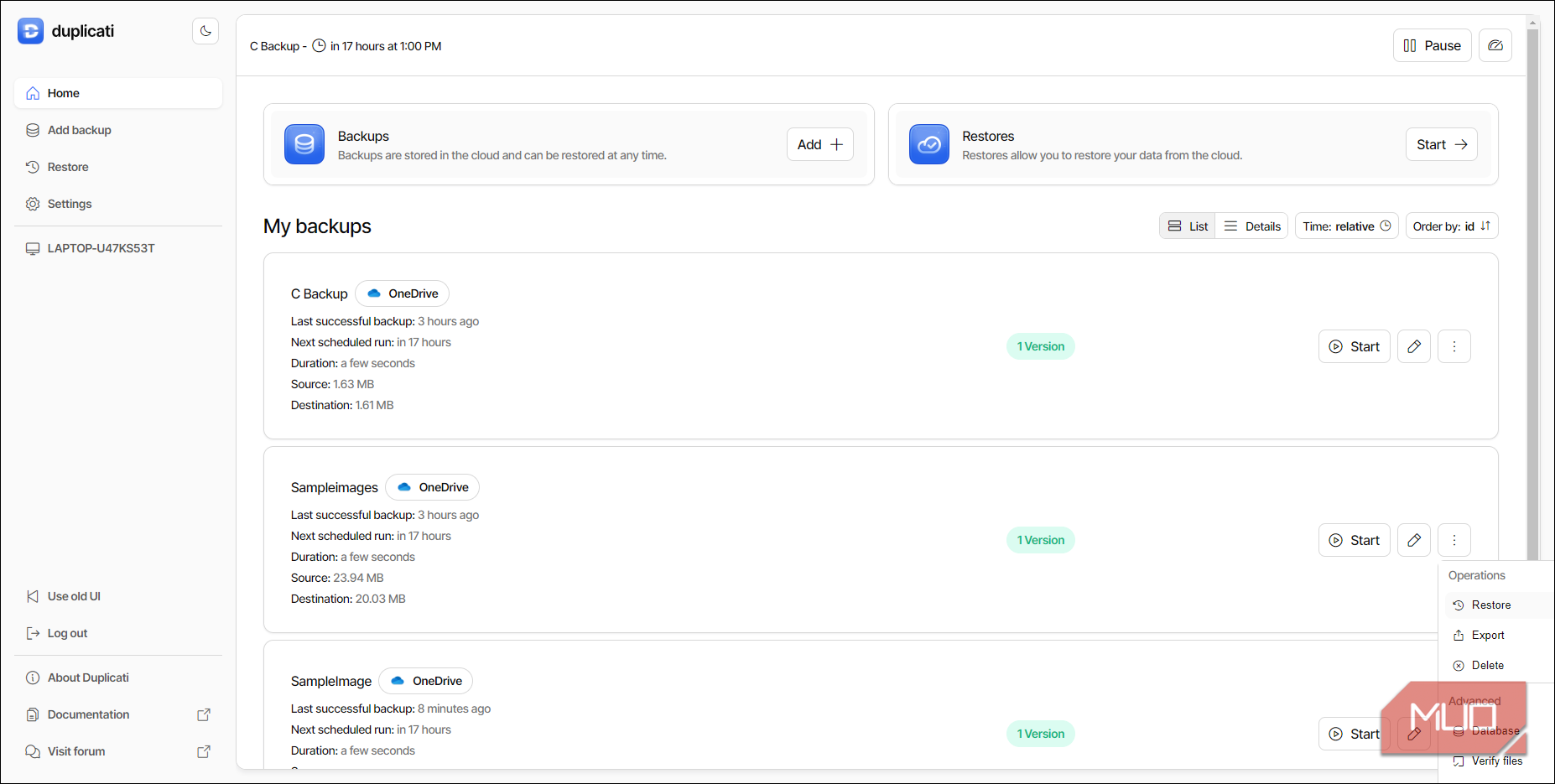
Task: Click C Backup OneDrive tag
Action: (x=403, y=293)
